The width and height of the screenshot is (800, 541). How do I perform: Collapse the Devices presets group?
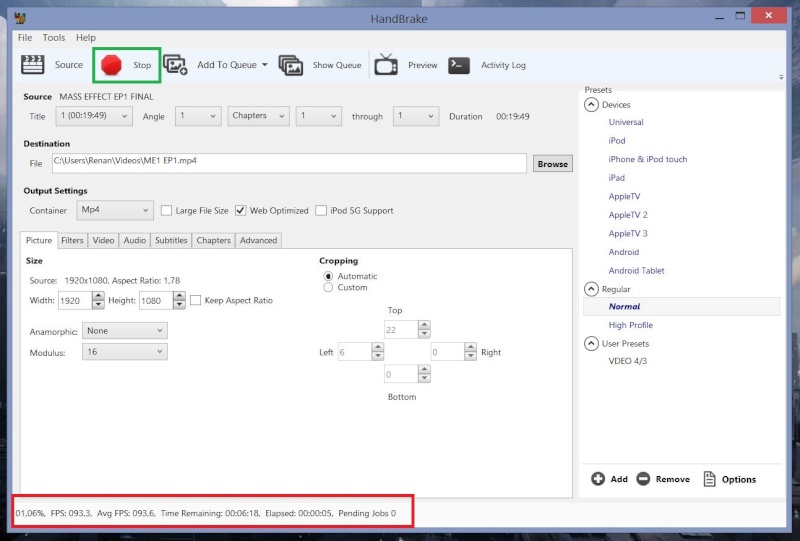click(x=591, y=105)
